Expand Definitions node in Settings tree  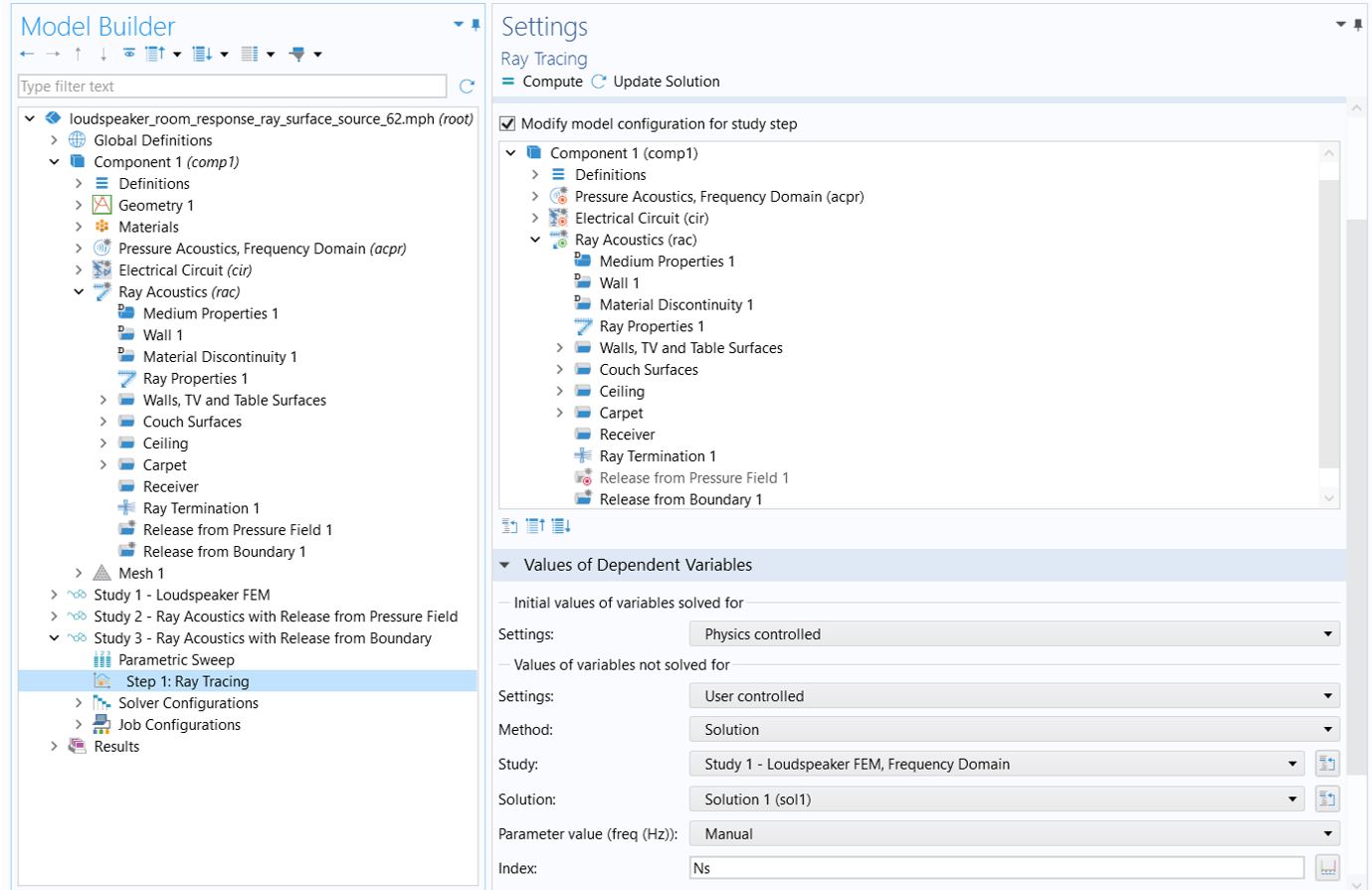534,174
